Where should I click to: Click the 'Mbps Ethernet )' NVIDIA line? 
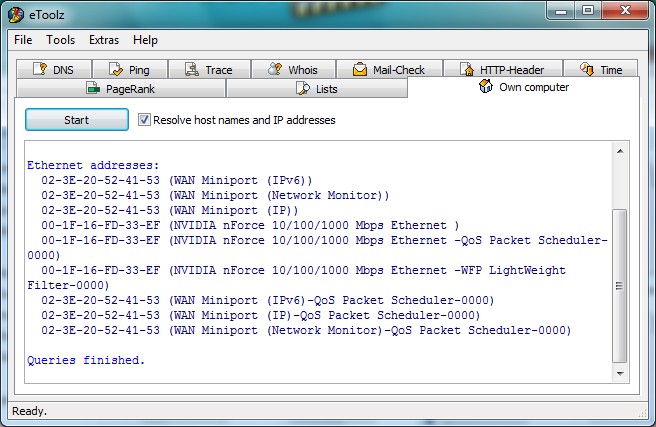pos(250,225)
